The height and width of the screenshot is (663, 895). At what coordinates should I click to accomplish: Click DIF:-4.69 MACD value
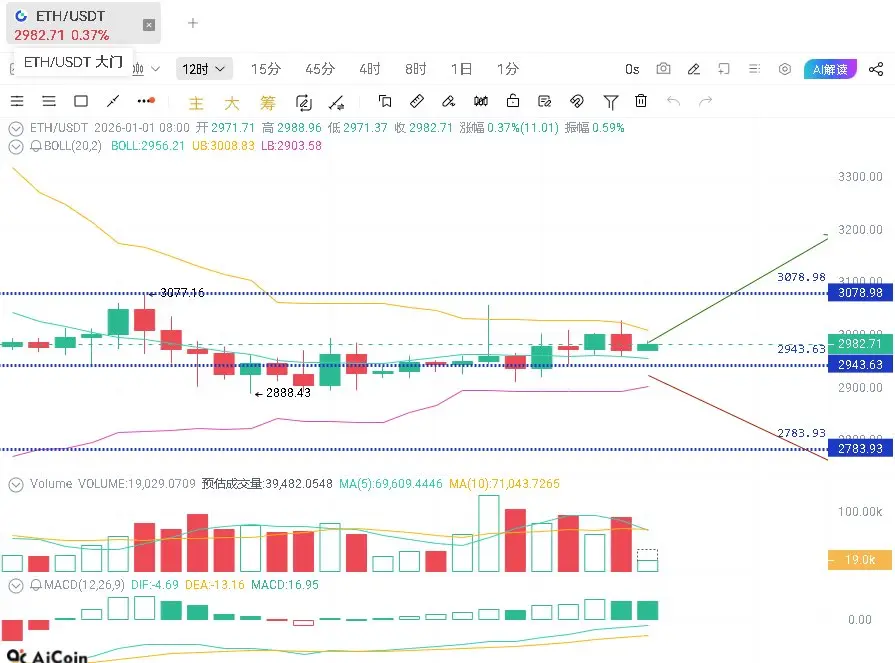(x=155, y=585)
